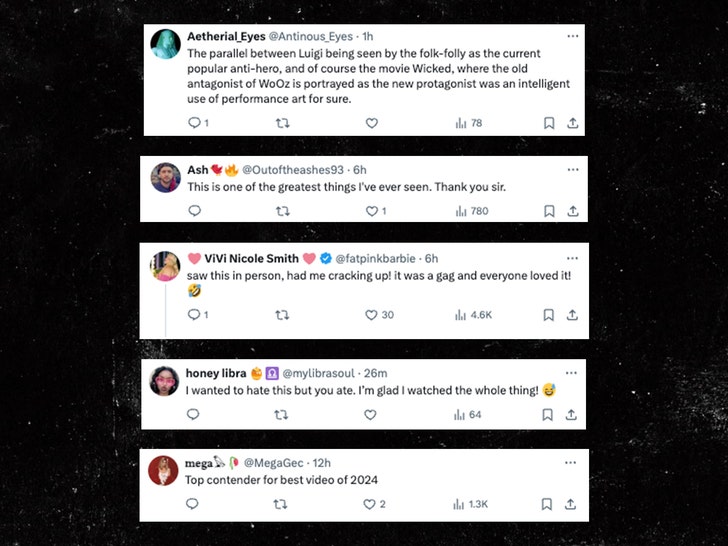Reply to honey libra's tweet

pos(194,415)
